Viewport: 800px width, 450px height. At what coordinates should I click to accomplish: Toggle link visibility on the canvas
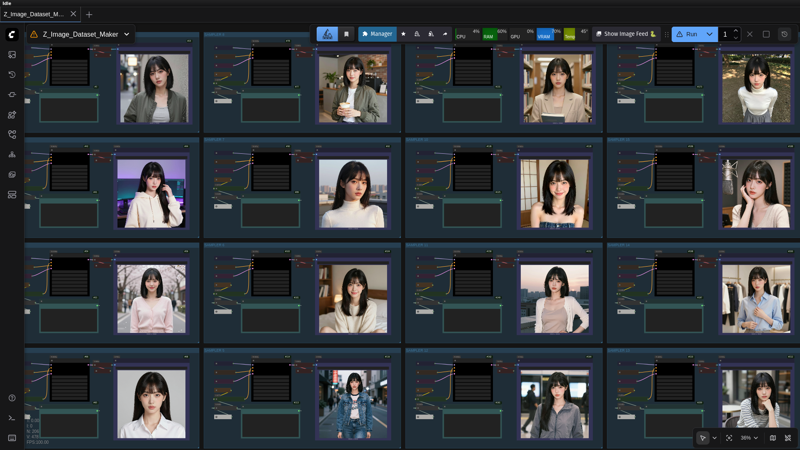[788, 438]
